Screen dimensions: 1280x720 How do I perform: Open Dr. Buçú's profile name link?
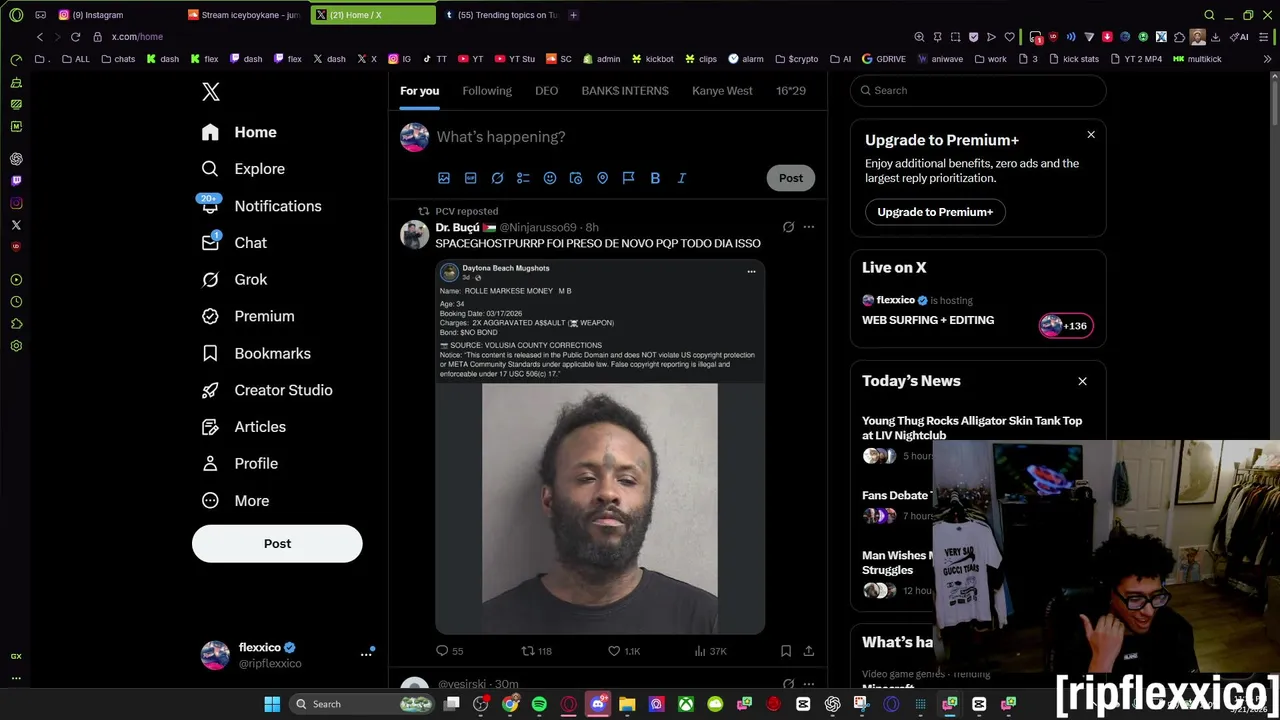(457, 228)
